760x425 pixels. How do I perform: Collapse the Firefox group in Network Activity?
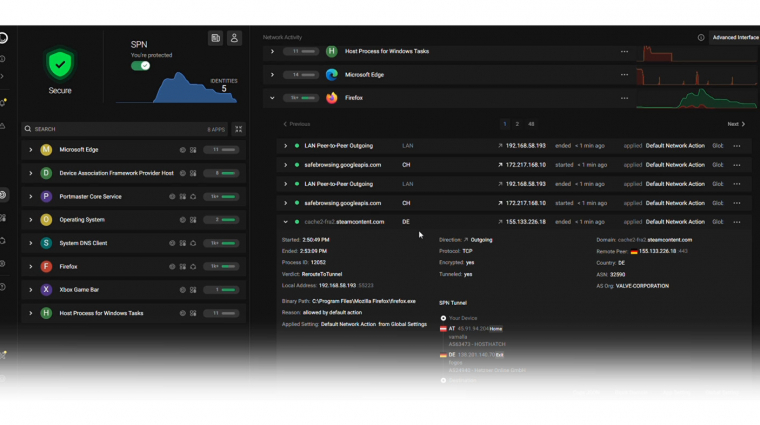pyautogui.click(x=272, y=98)
